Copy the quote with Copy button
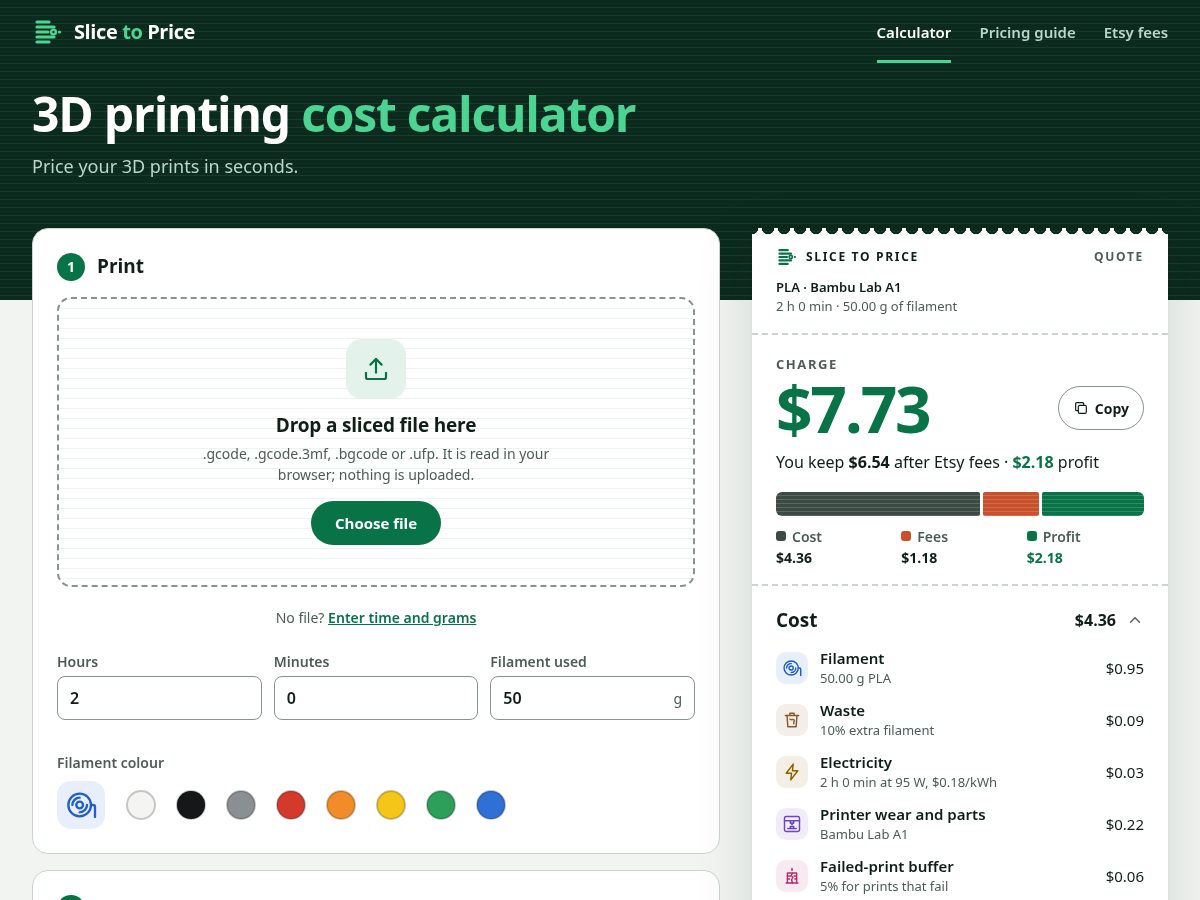 1101,408
